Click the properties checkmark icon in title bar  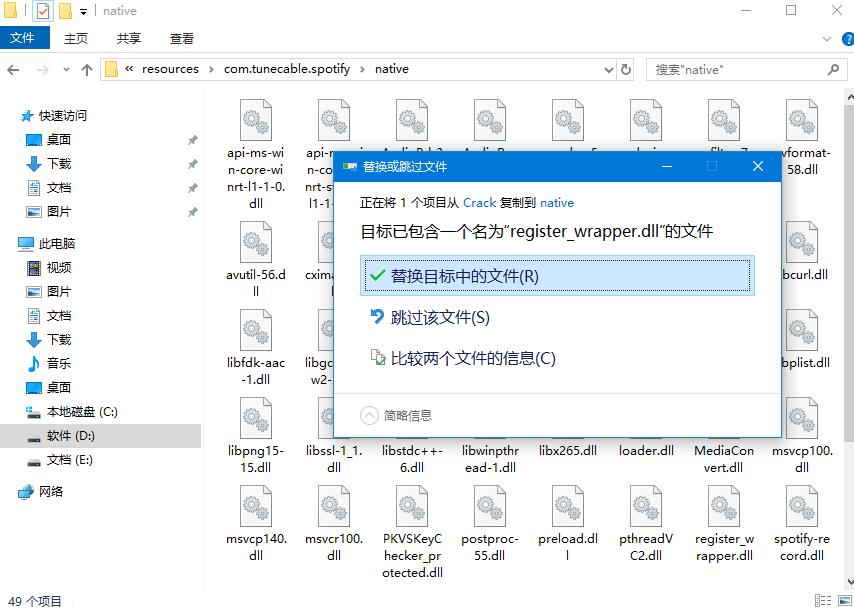pyautogui.click(x=43, y=10)
